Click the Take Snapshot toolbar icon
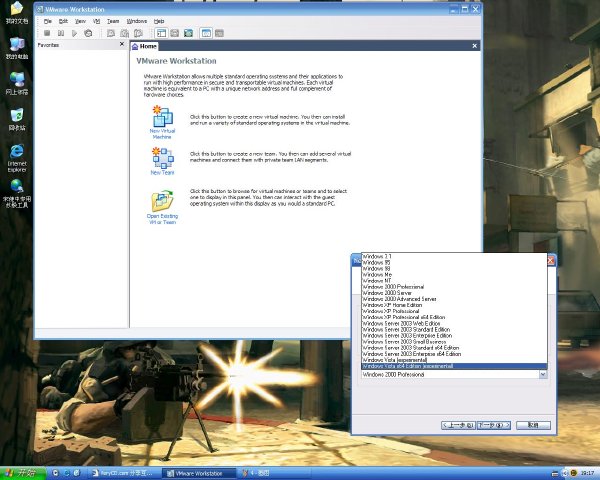The image size is (600, 480). 111,33
